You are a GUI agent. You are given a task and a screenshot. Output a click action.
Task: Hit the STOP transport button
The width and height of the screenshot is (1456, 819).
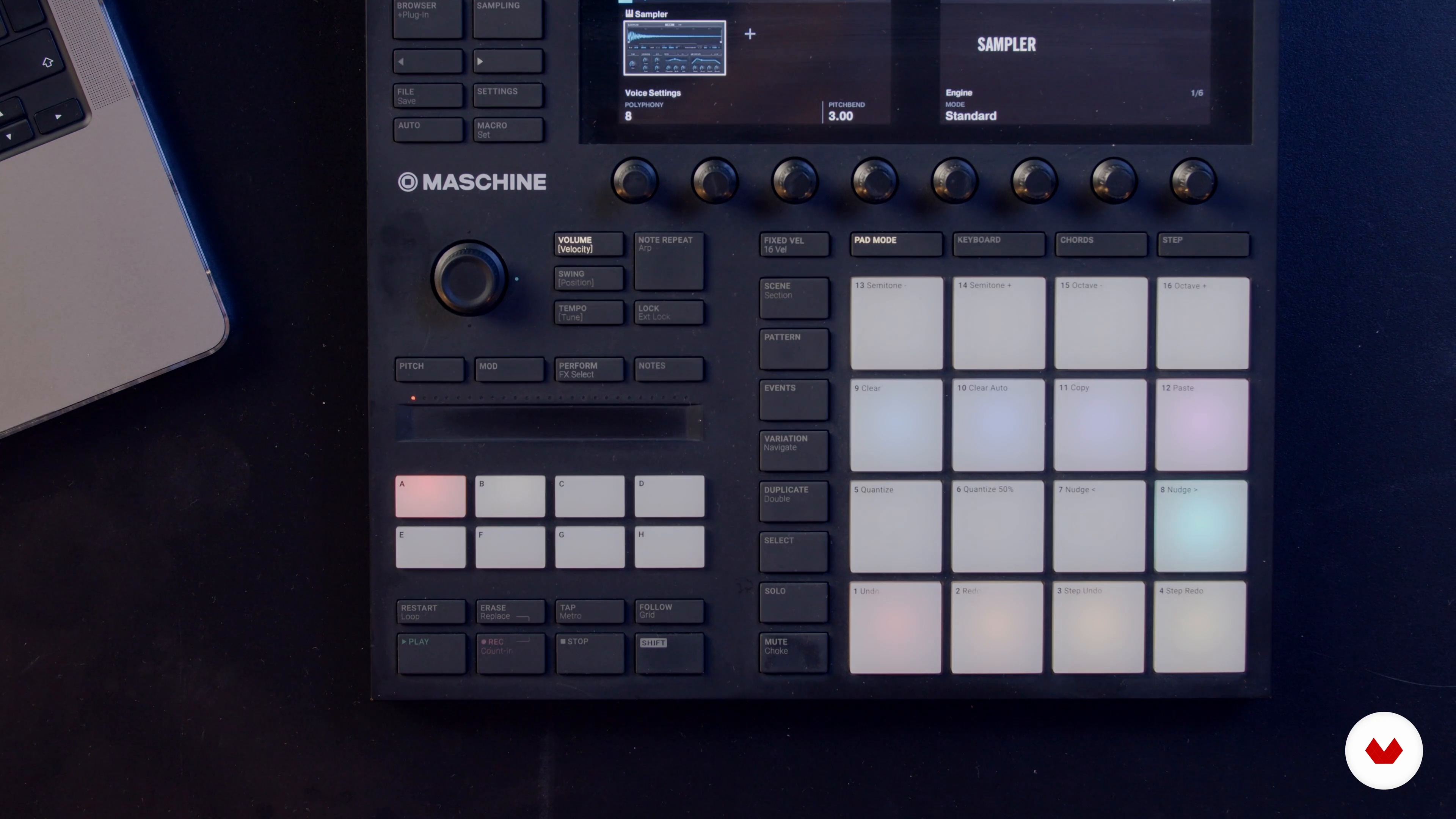coord(591,653)
